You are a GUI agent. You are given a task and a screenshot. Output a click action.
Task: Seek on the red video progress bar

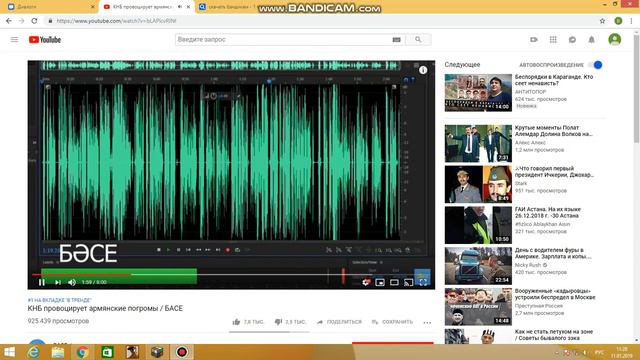coord(231,275)
